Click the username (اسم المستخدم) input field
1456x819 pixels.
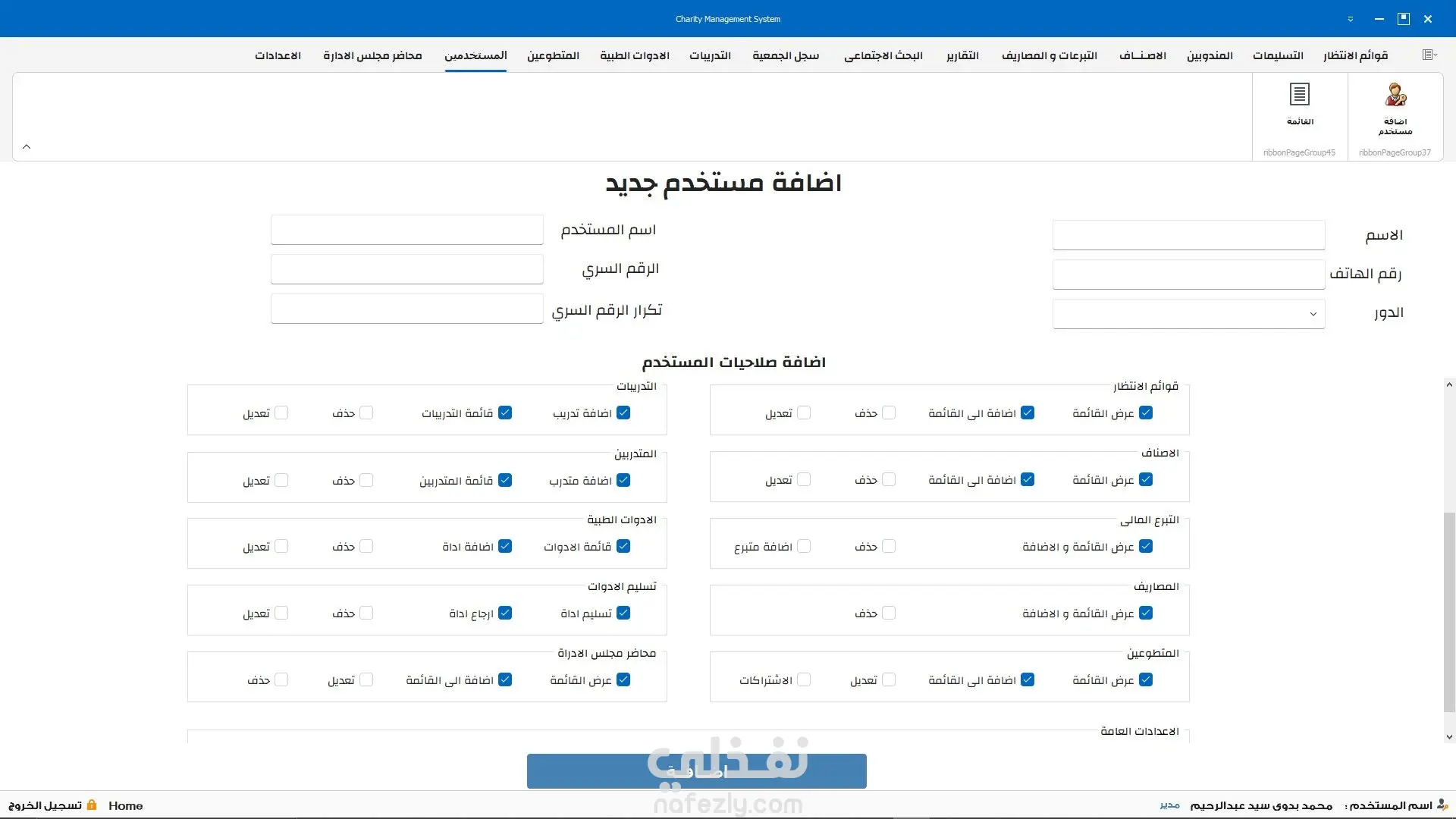point(407,230)
